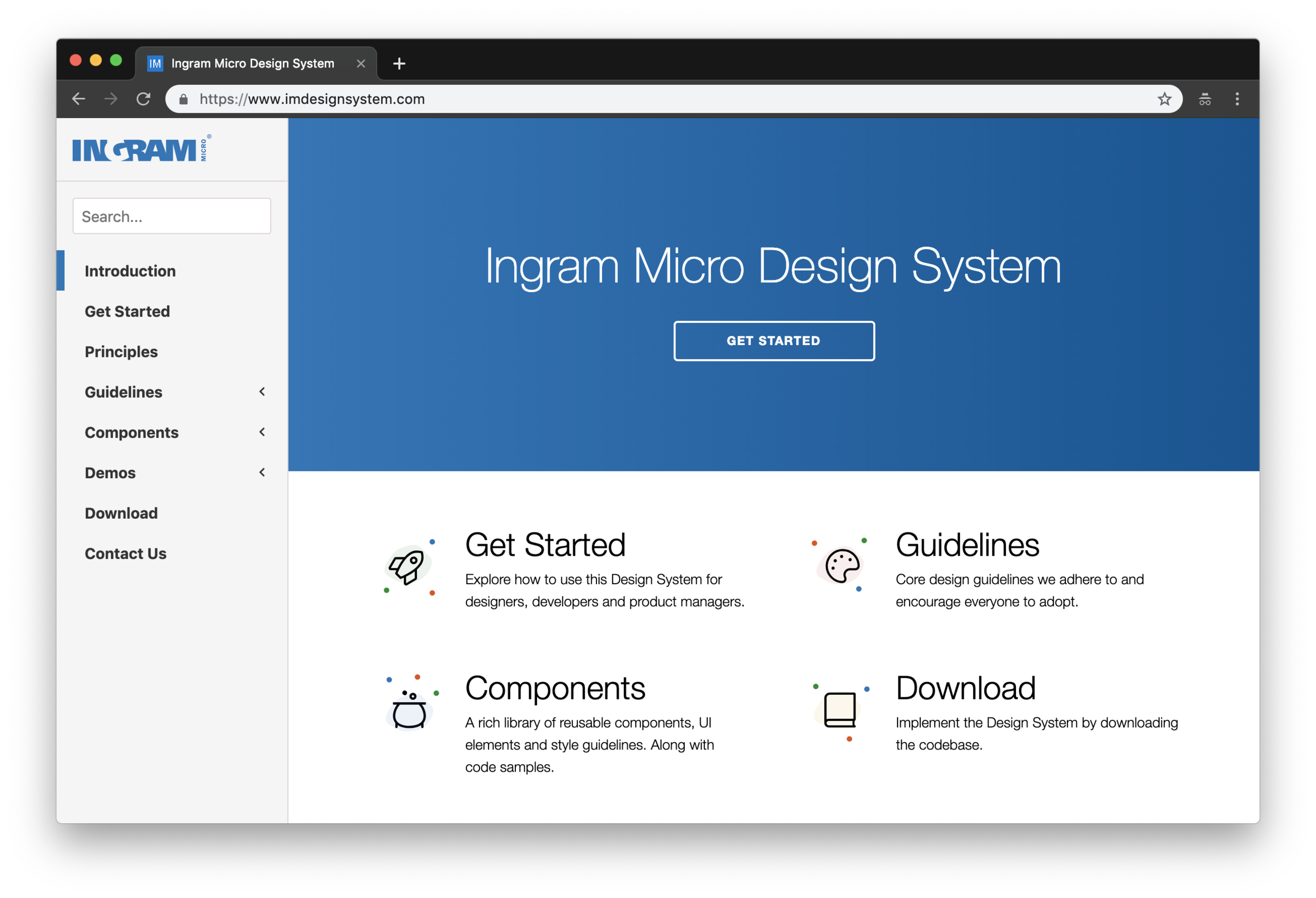Open the Guidelines card heading
Image resolution: width=1316 pixels, height=898 pixels.
967,545
